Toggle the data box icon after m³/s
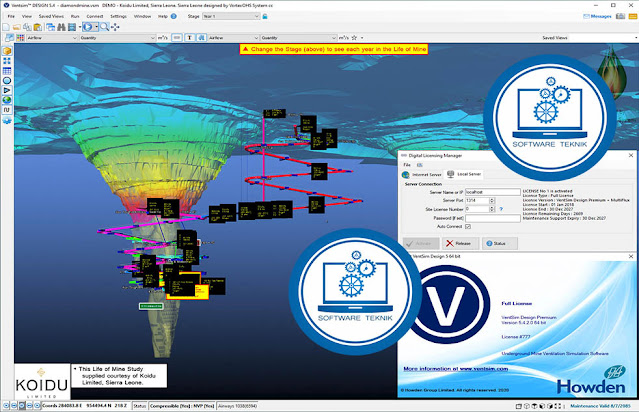Viewport: 639px width, 412px height. [x=176, y=37]
